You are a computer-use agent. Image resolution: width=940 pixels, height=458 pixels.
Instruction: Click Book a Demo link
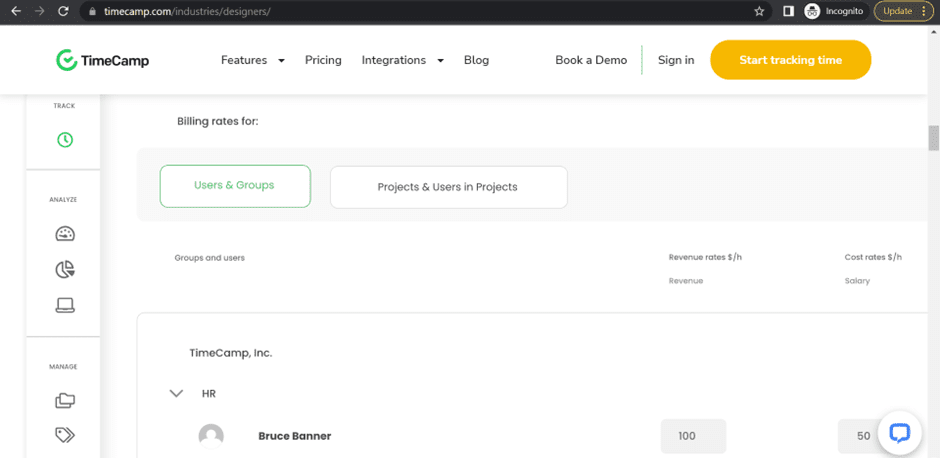[x=591, y=60]
